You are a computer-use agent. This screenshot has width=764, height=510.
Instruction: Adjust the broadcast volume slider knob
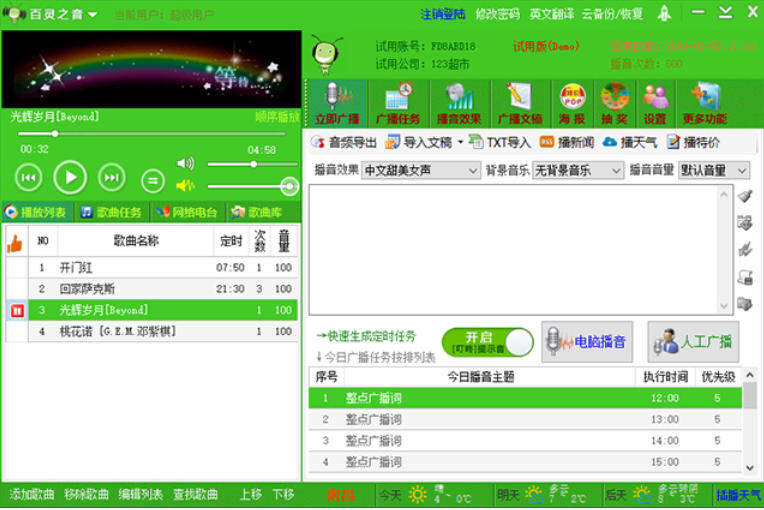click(289, 186)
